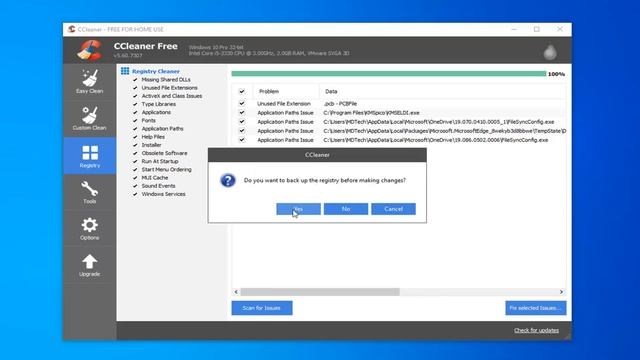
Task: Toggle Windows Services check
Action: coord(135,194)
